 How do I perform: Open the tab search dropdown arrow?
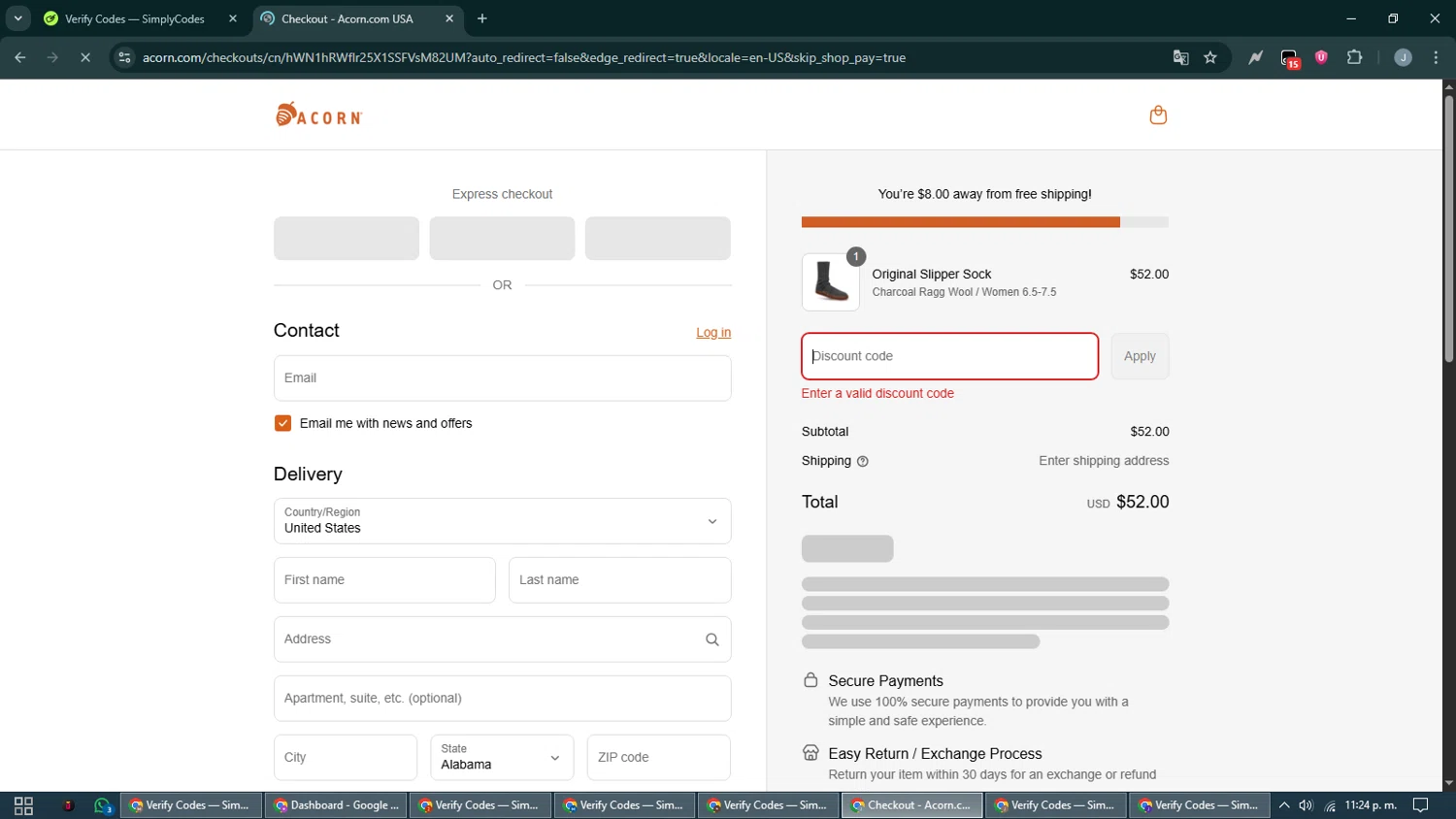[17, 18]
